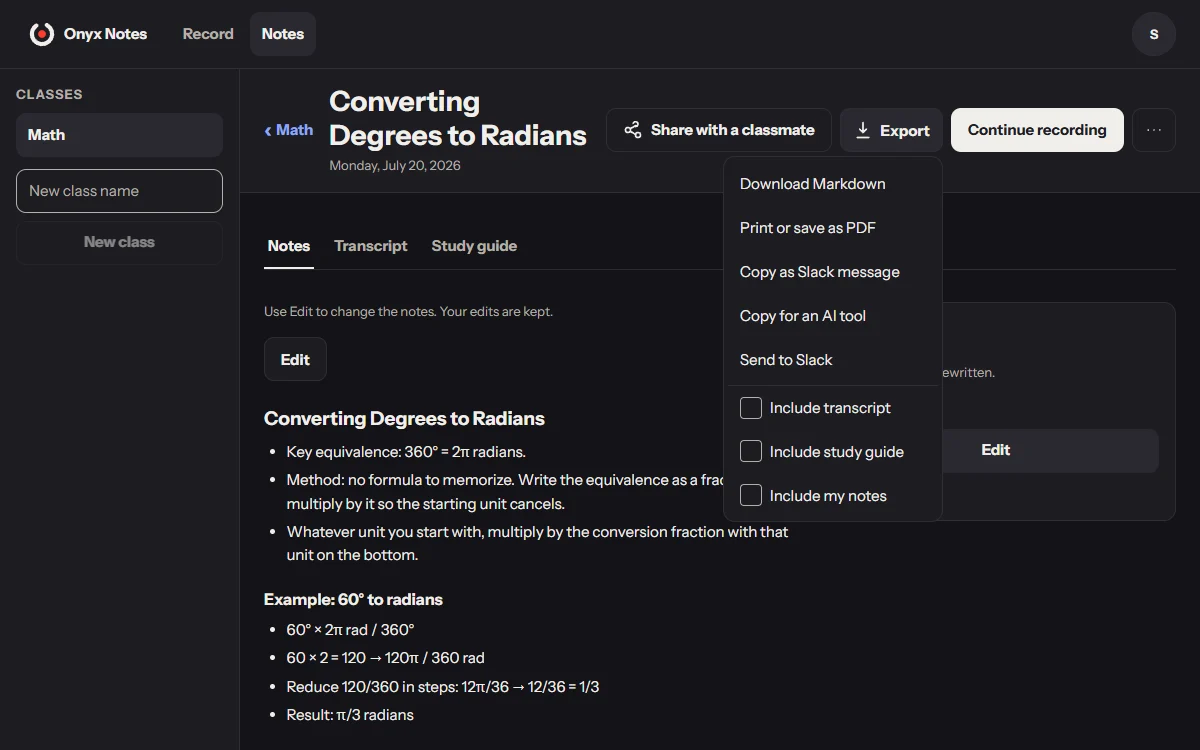
Task: Click the Converting Degrees to Radians page title
Action: click(x=458, y=118)
